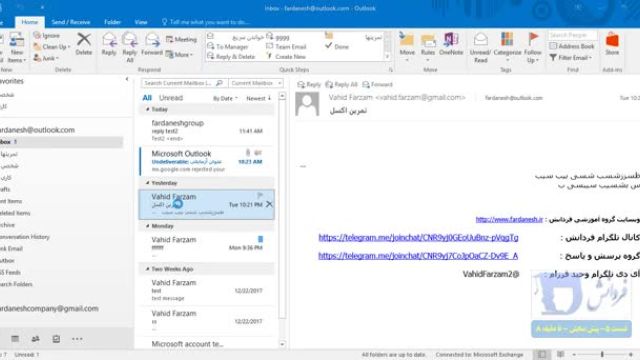Screen dimensions: 640x360
Task: Open Vahid Farzam email from Monday
Action: click(207, 246)
